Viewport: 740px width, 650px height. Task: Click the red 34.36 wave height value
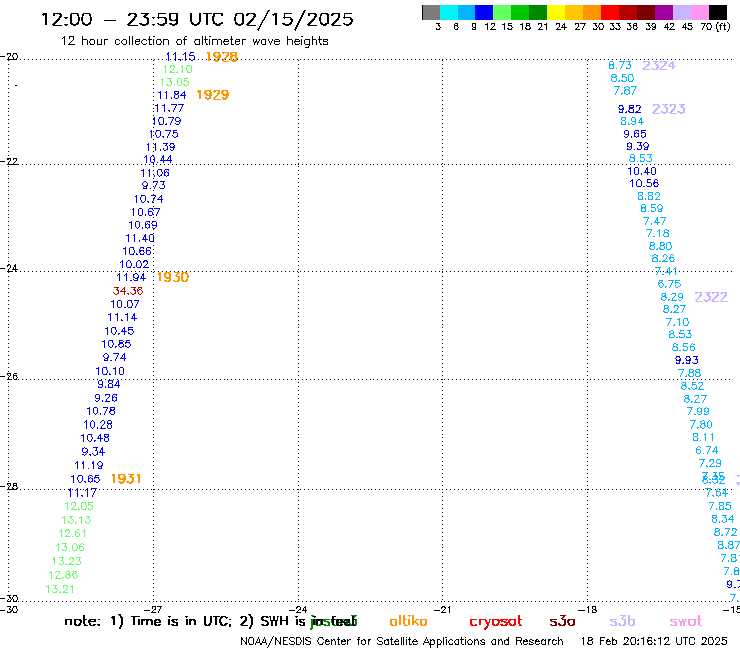(x=128, y=291)
